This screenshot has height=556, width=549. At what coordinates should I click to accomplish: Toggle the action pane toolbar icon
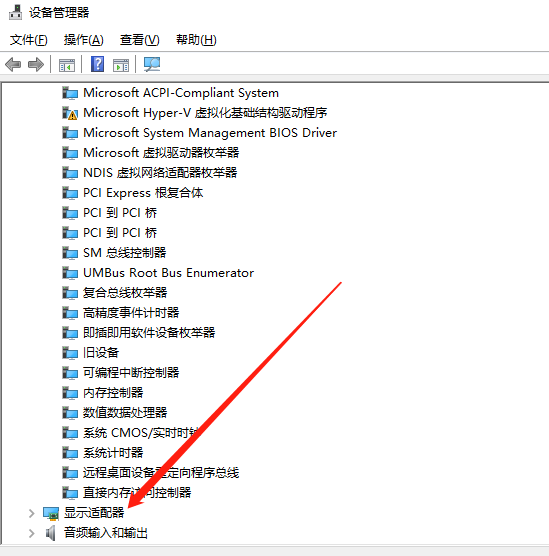(x=121, y=65)
